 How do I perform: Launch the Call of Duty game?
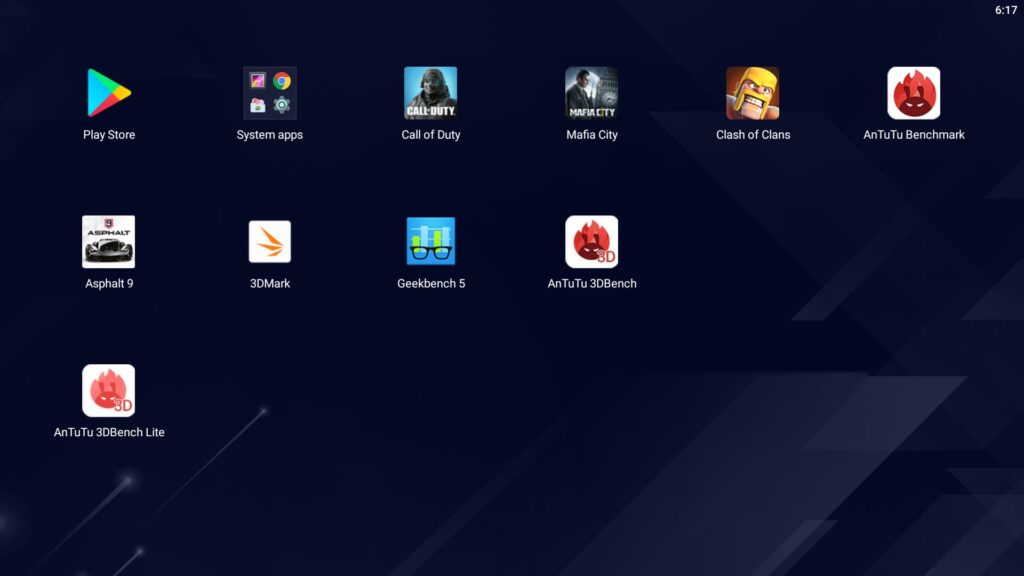coord(431,93)
